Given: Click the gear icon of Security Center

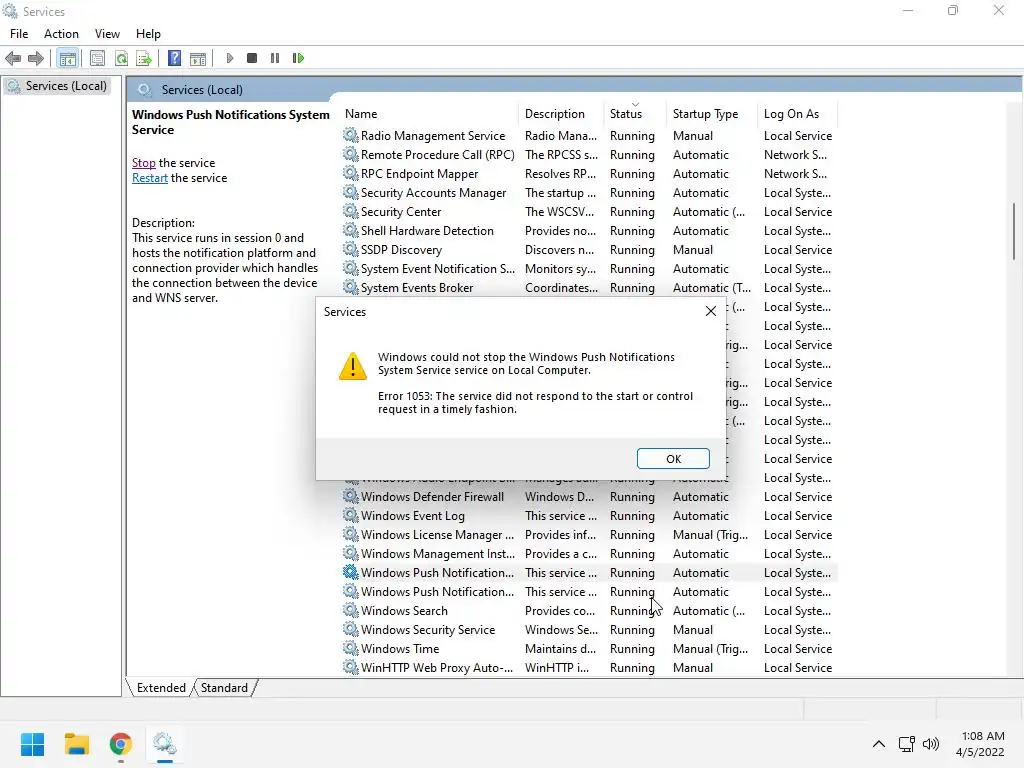Looking at the screenshot, I should point(351,211).
